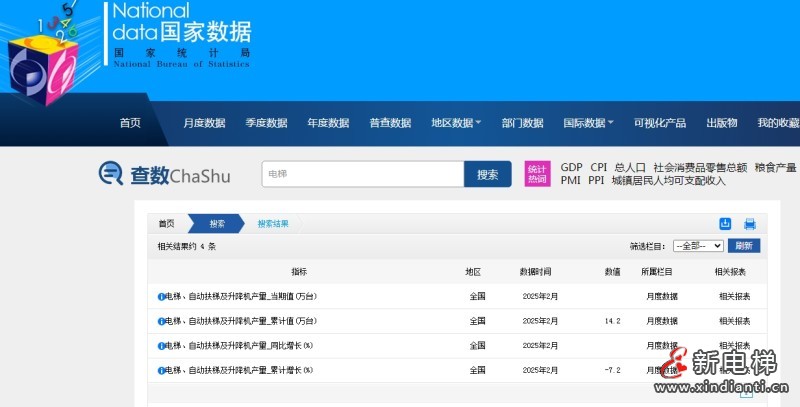Open the 年度数据 menu
Viewport: 800px width, 407px height.
tap(328, 123)
